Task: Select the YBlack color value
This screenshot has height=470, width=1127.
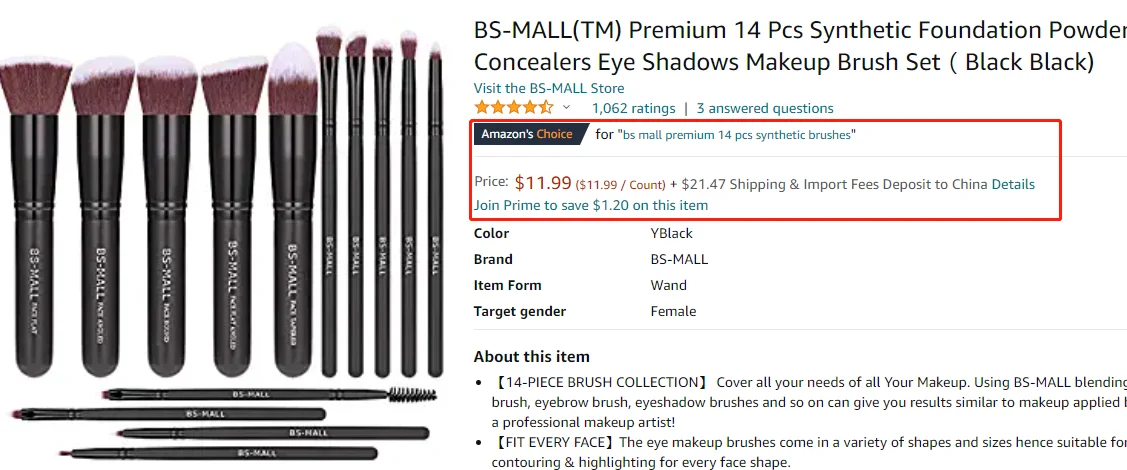Action: [672, 233]
